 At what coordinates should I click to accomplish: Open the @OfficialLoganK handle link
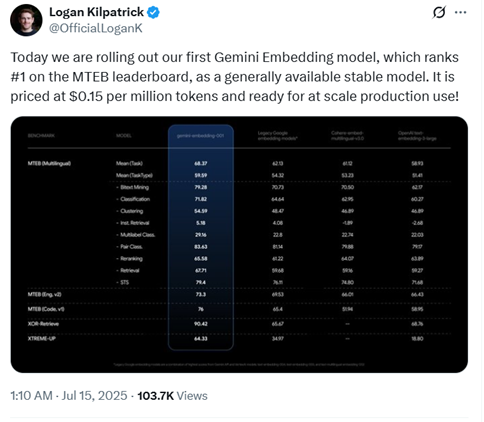[x=96, y=28]
